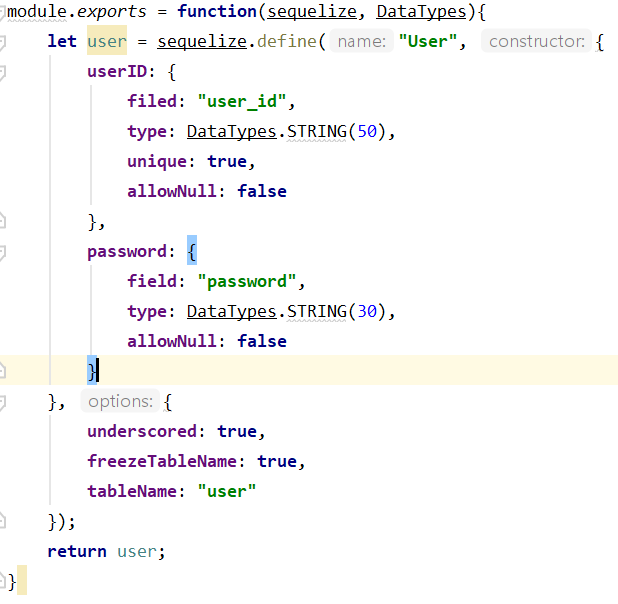Click 'module' at the start of the code
This screenshot has height=604, width=618.
(x=37, y=11)
